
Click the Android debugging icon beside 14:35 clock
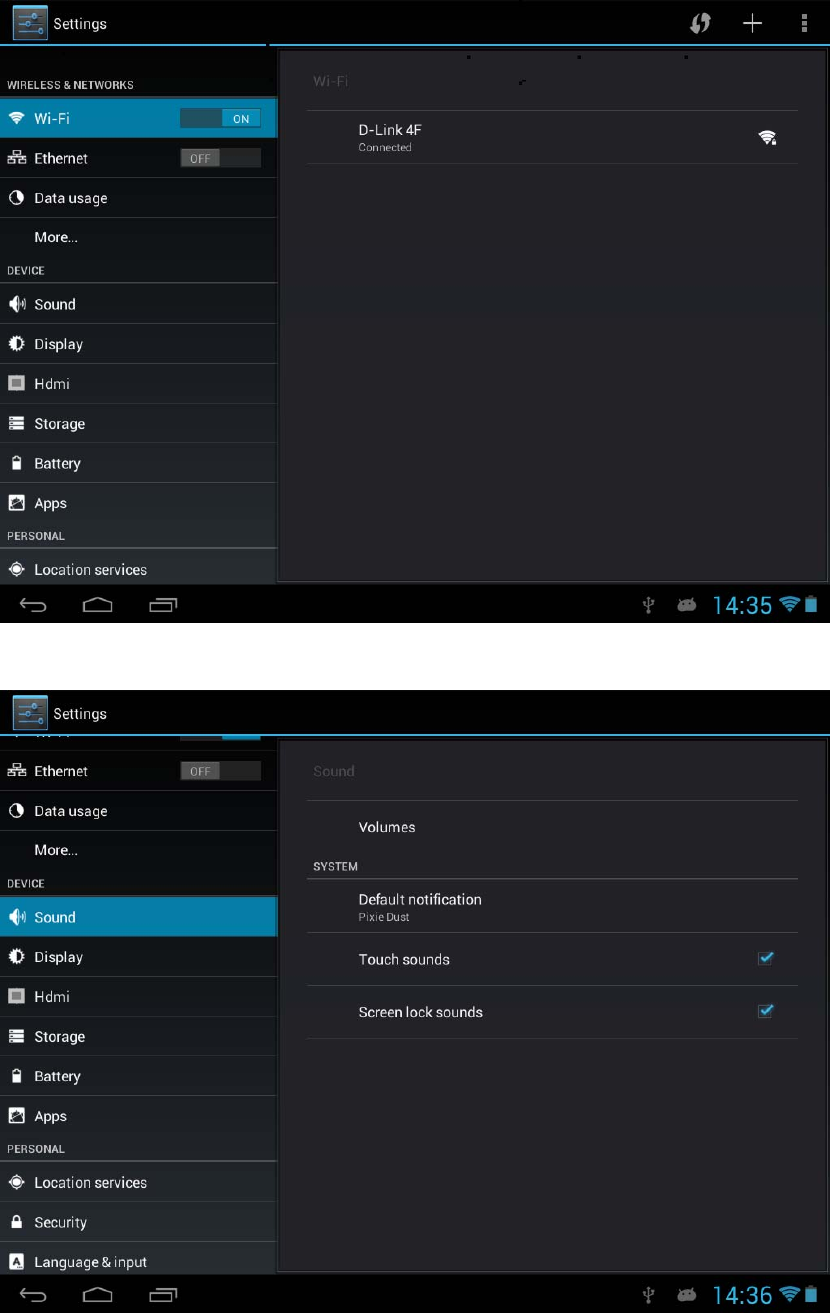(x=687, y=605)
